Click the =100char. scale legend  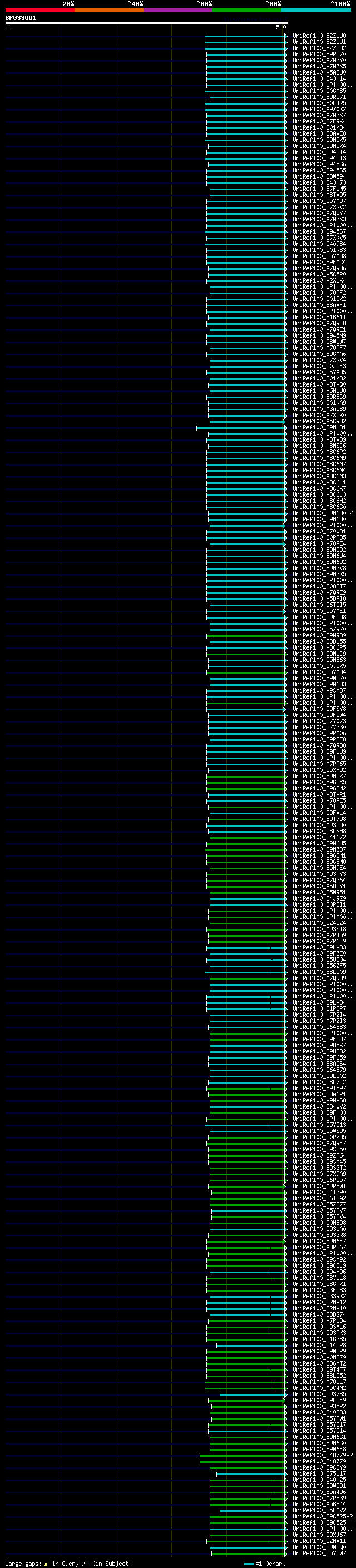[x=264, y=1564]
